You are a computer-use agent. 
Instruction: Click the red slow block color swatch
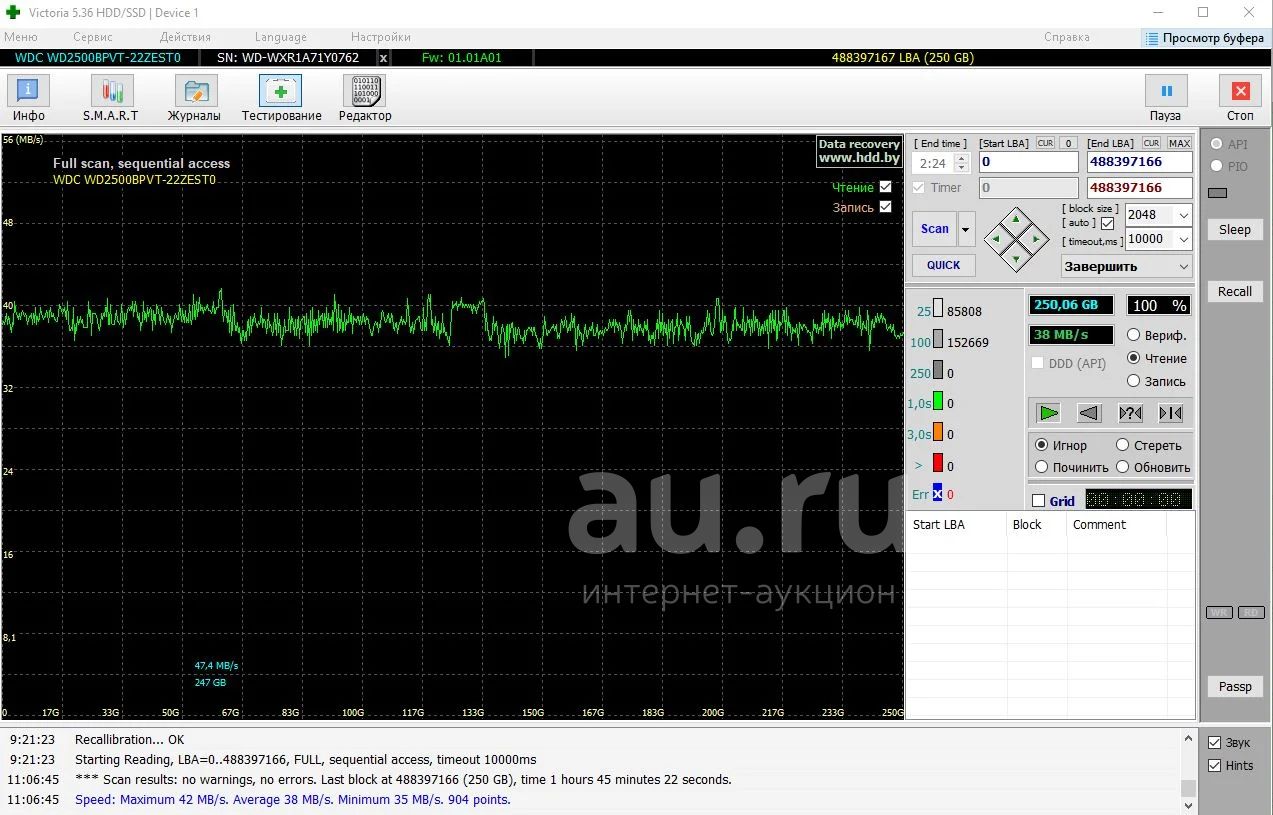click(x=938, y=465)
